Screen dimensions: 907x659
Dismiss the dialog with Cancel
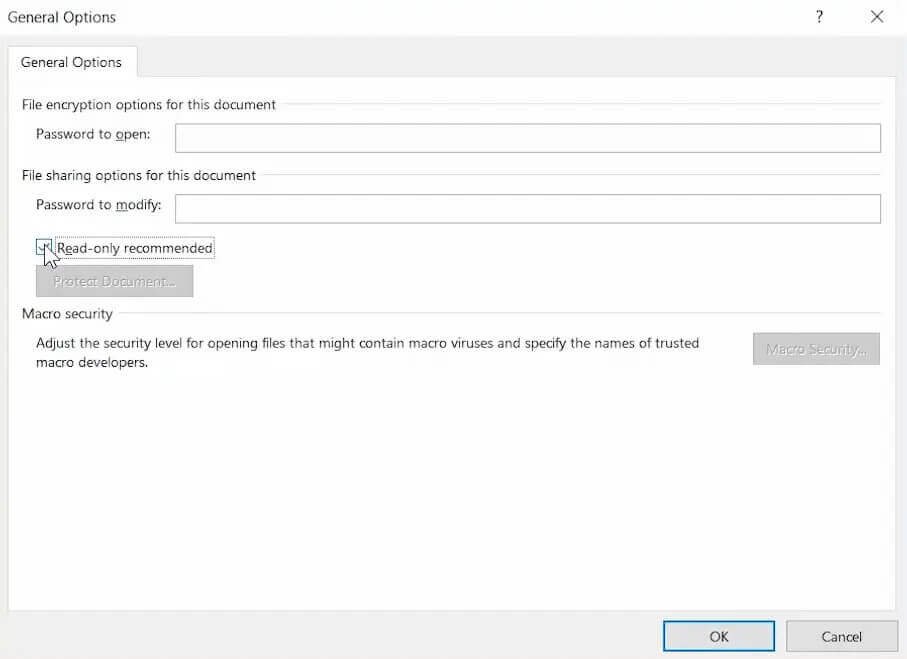(x=841, y=636)
